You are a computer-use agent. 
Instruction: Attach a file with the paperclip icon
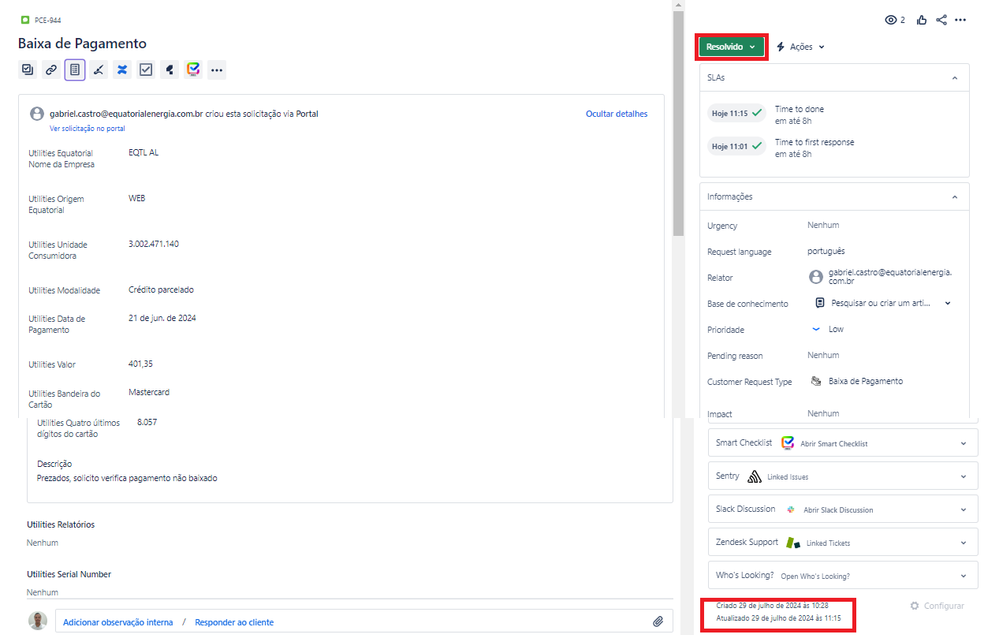(x=658, y=621)
